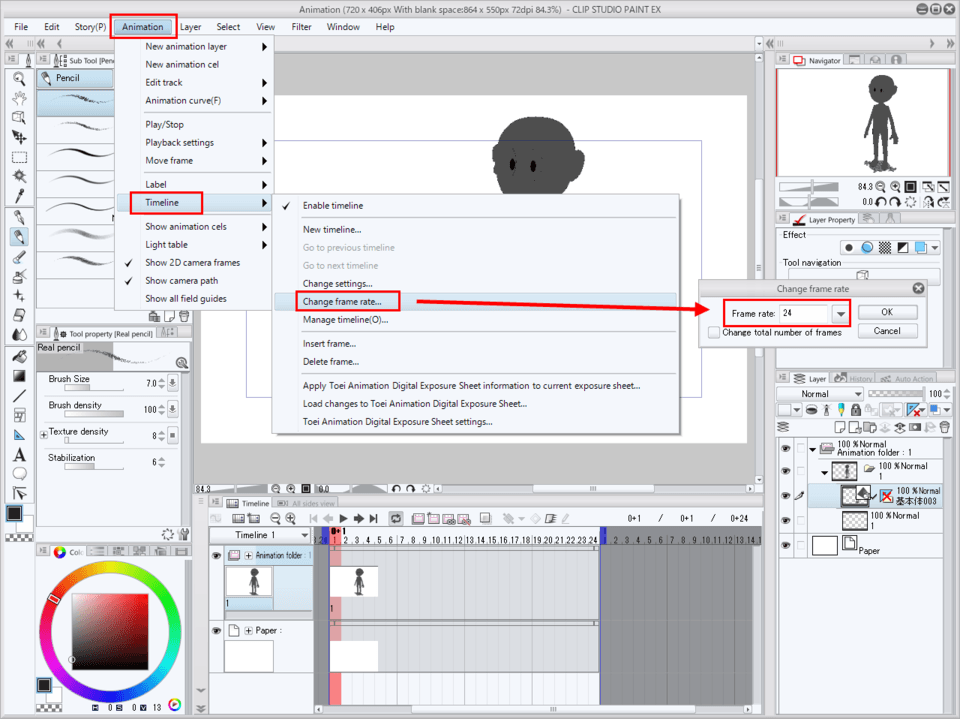This screenshot has width=960, height=719.
Task: Confirm frame rate with the OK button
Action: pos(887,312)
